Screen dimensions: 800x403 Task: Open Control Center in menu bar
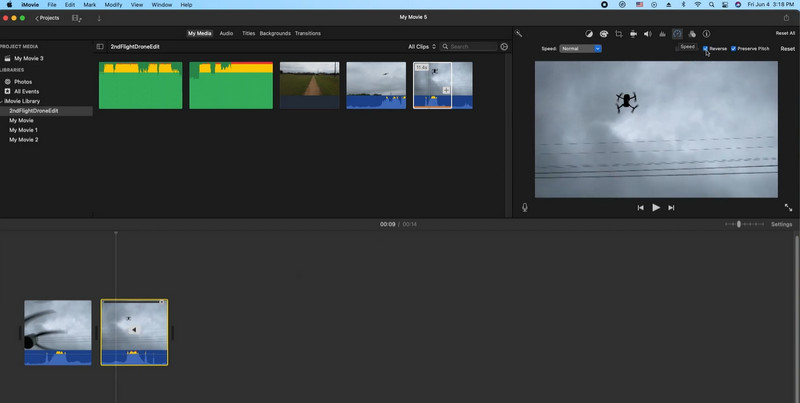[724, 5]
